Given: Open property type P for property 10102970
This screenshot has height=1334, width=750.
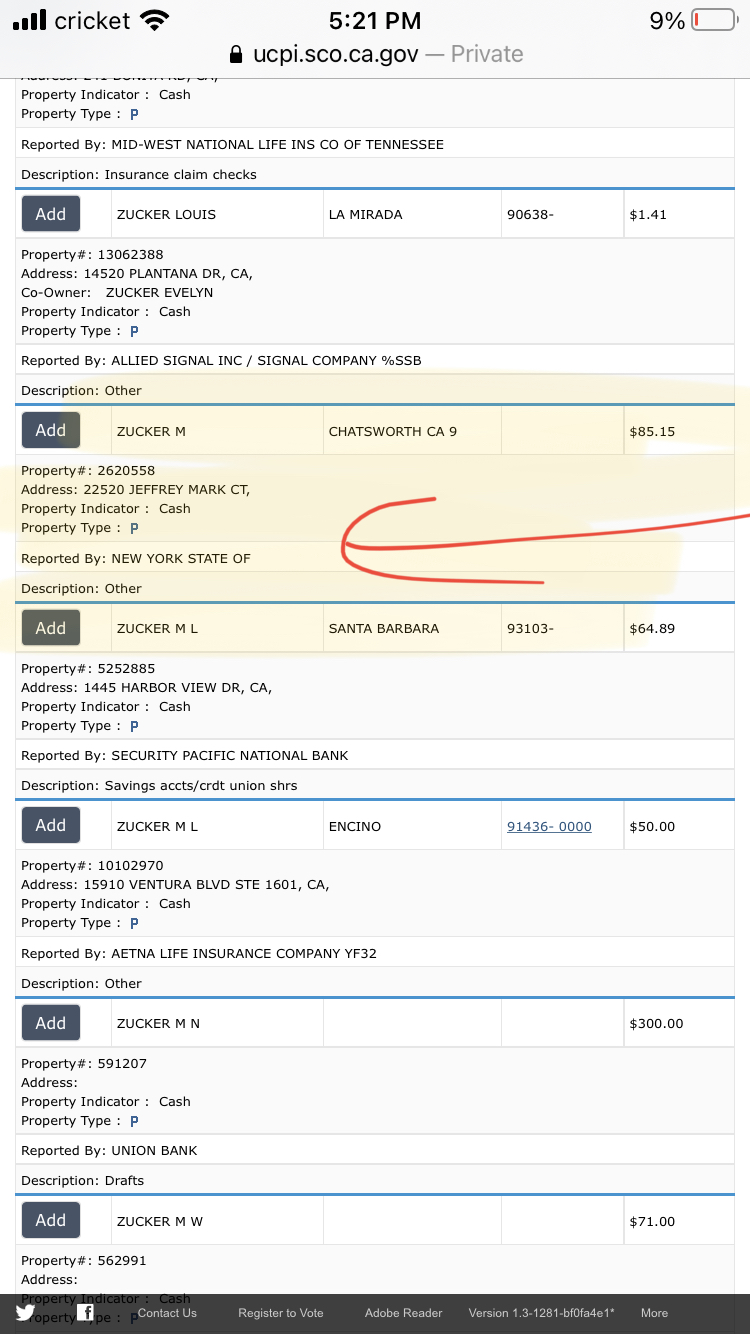Looking at the screenshot, I should click(x=134, y=923).
